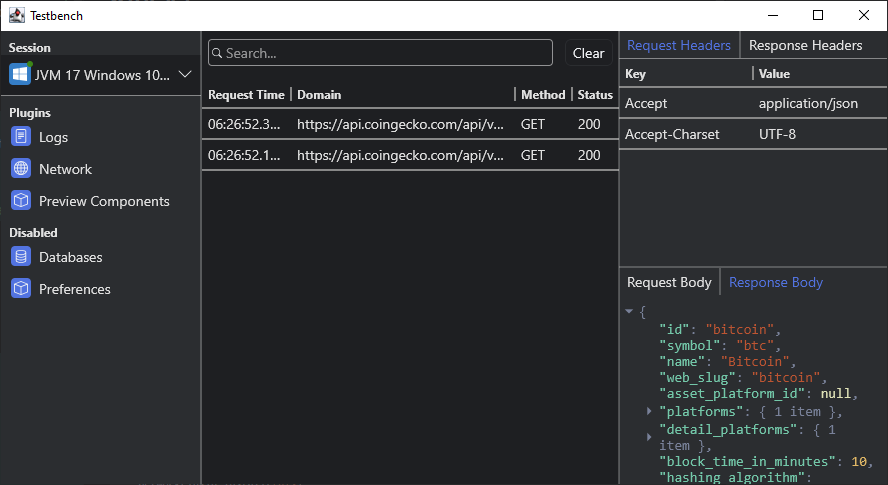
Task: Click the Network globe icon
Action: pos(21,169)
